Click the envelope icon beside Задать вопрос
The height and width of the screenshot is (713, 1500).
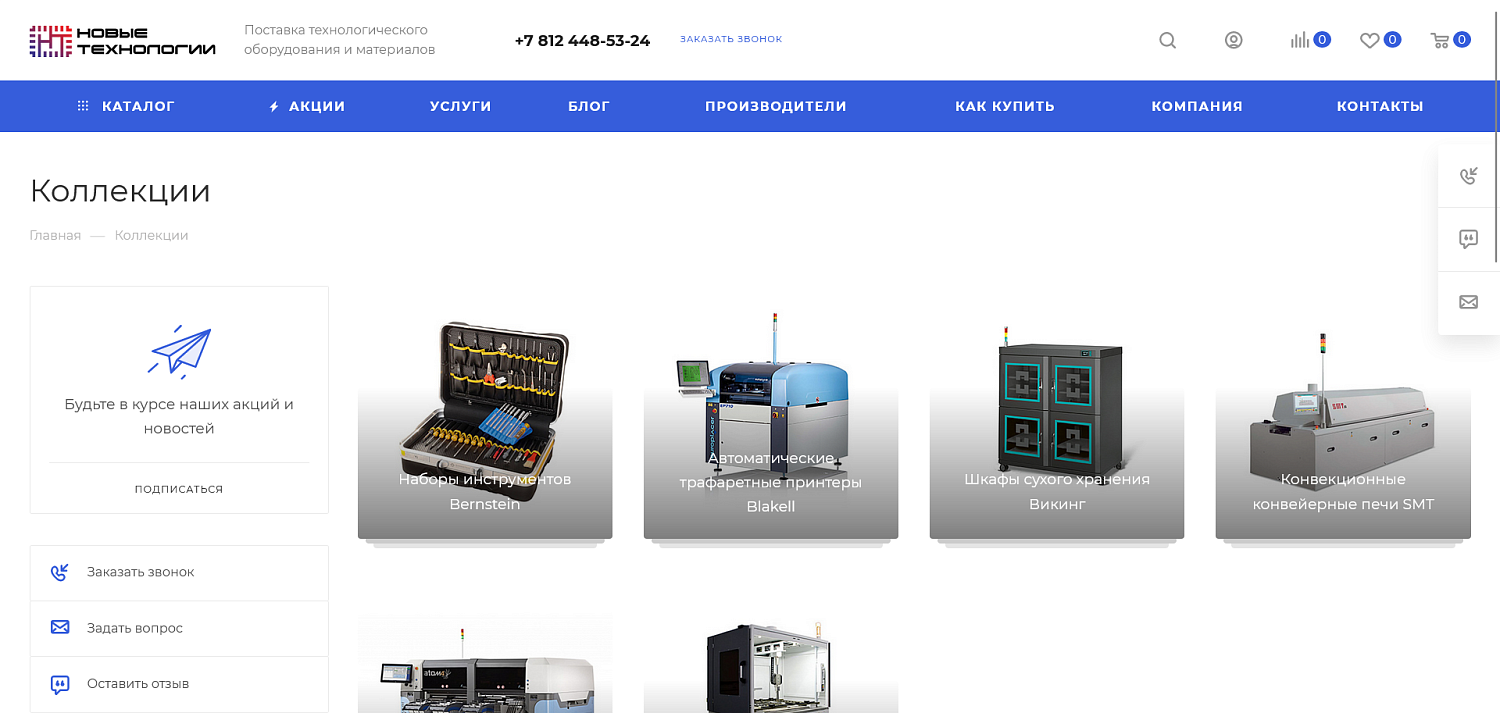60,628
